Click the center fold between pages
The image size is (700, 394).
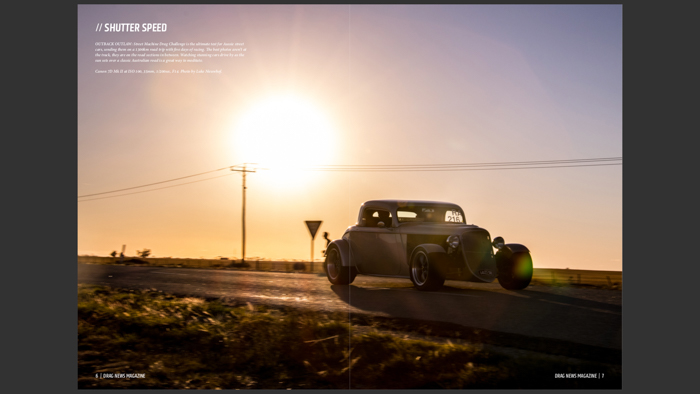(x=350, y=196)
